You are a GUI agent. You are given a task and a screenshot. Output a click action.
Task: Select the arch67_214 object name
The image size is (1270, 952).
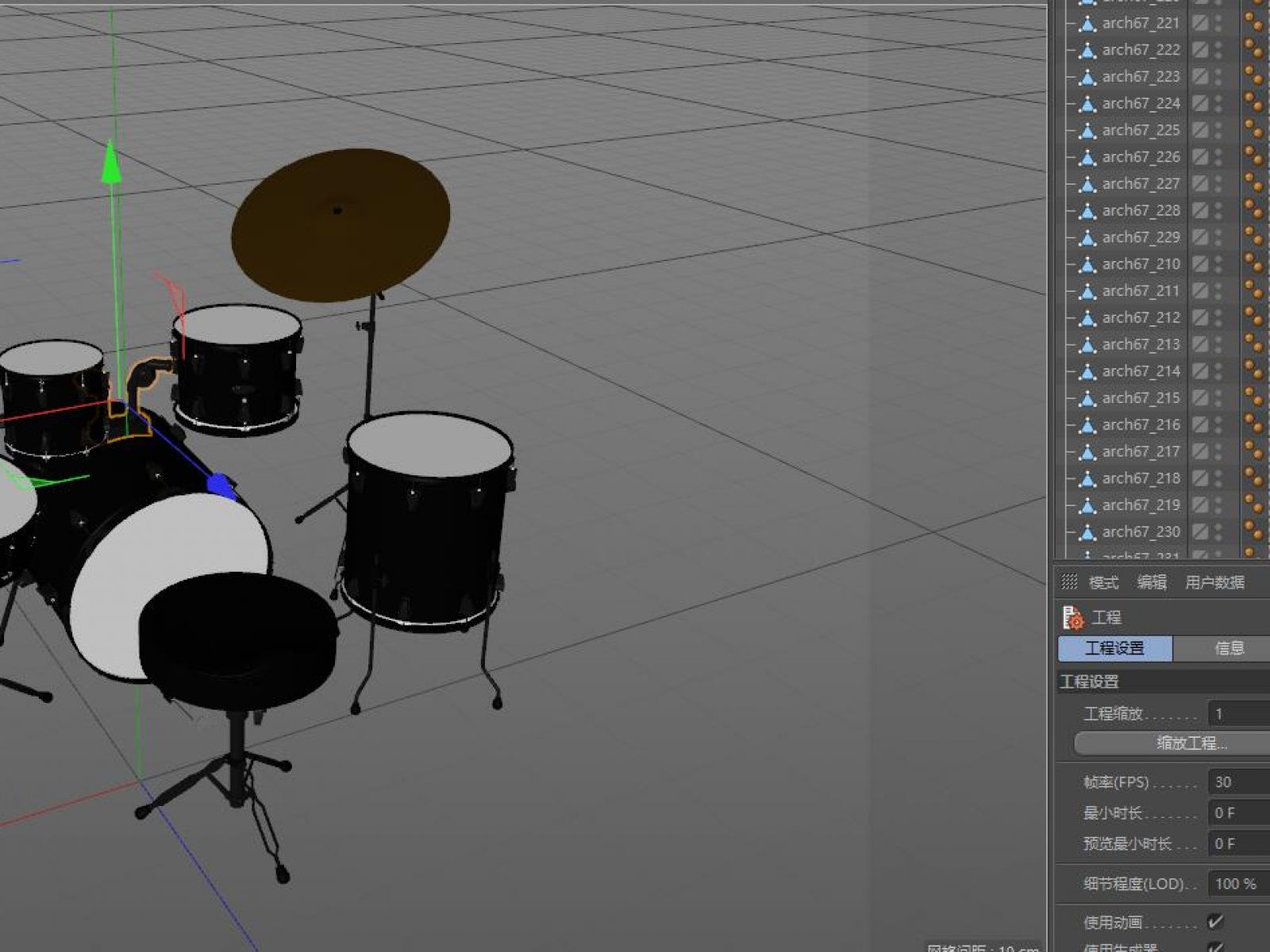point(1141,371)
